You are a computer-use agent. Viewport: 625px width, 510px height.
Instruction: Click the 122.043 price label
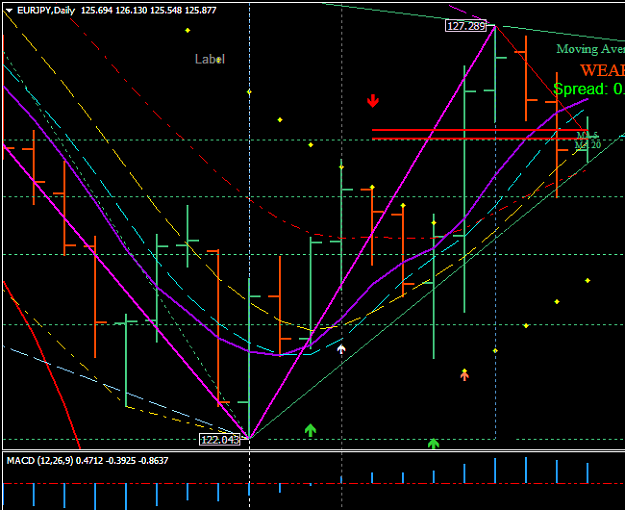[x=220, y=440]
